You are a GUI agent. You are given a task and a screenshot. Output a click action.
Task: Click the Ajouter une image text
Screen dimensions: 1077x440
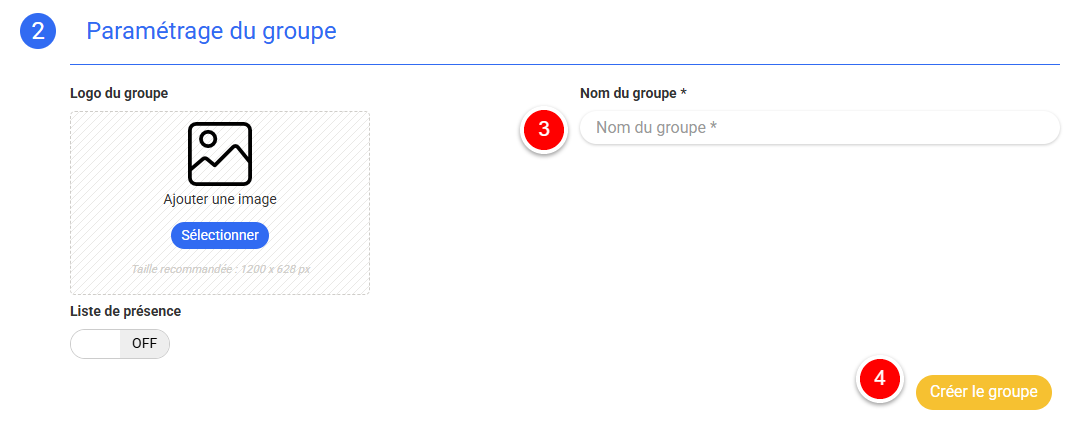click(x=220, y=199)
